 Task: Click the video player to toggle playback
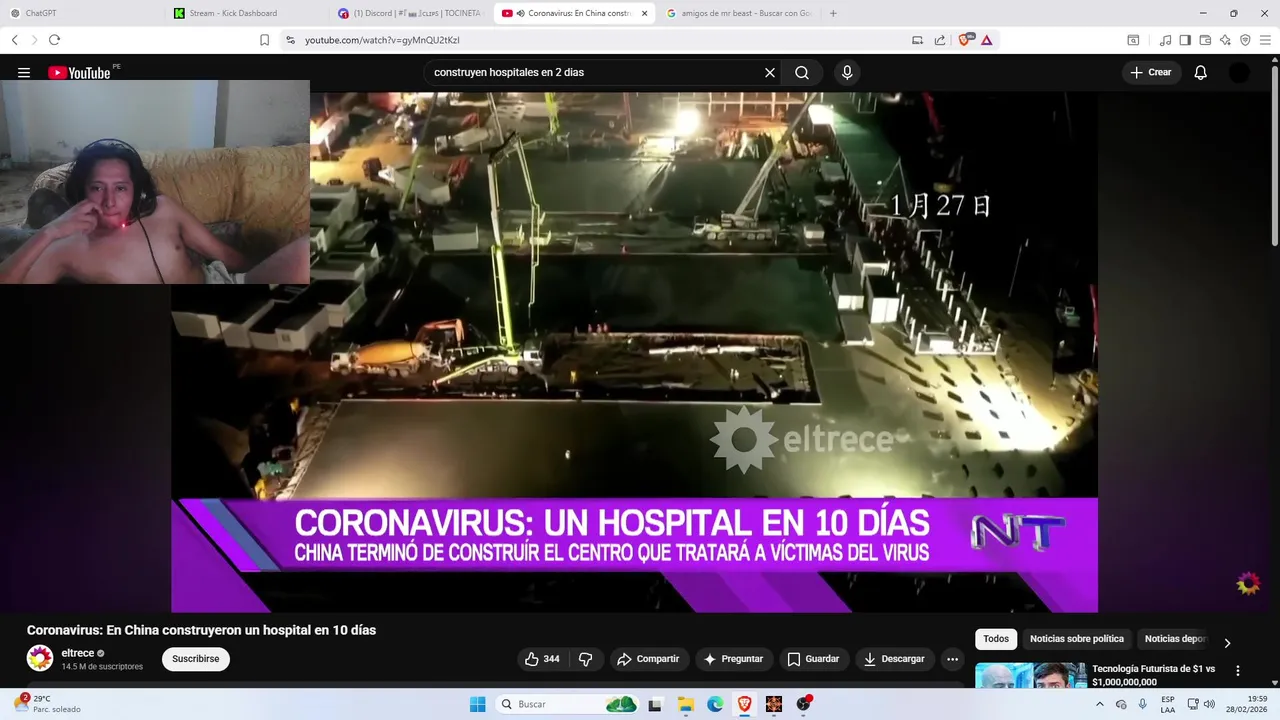pyautogui.click(x=634, y=352)
